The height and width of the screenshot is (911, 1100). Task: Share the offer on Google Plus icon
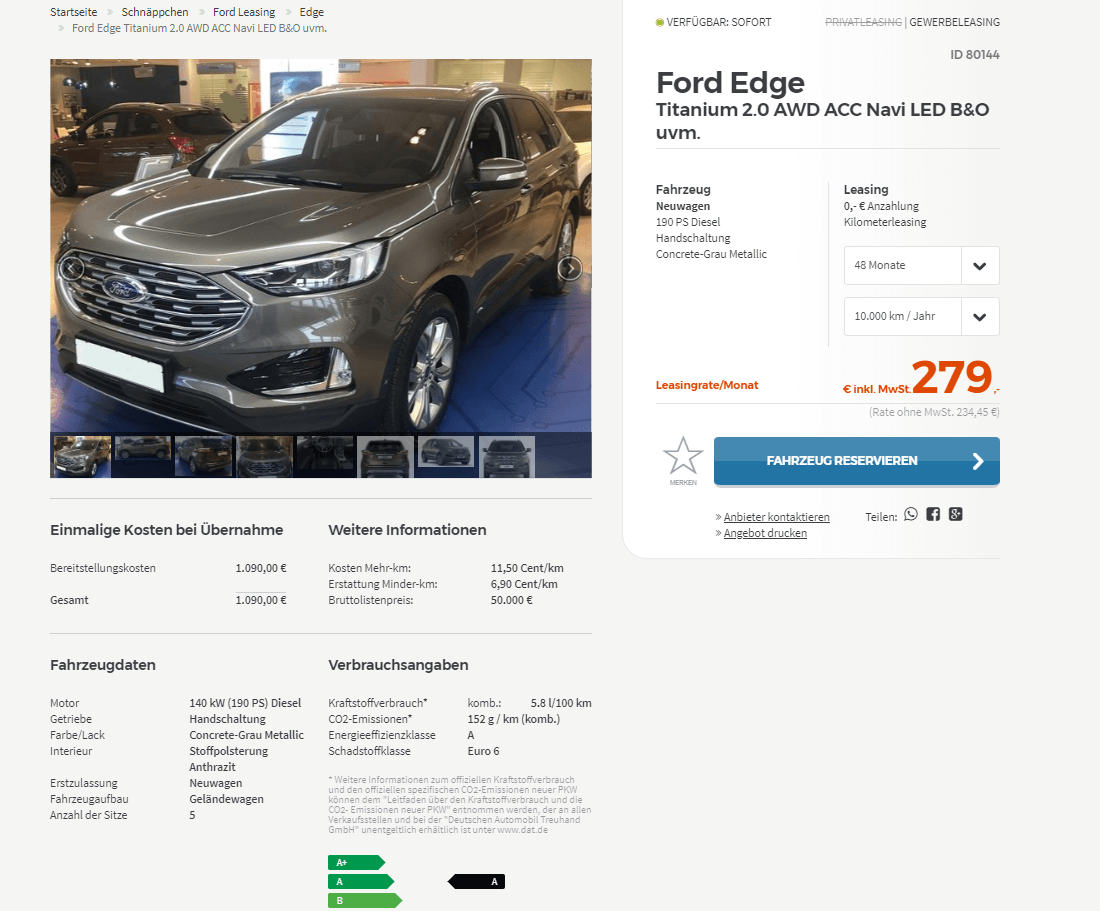click(955, 514)
